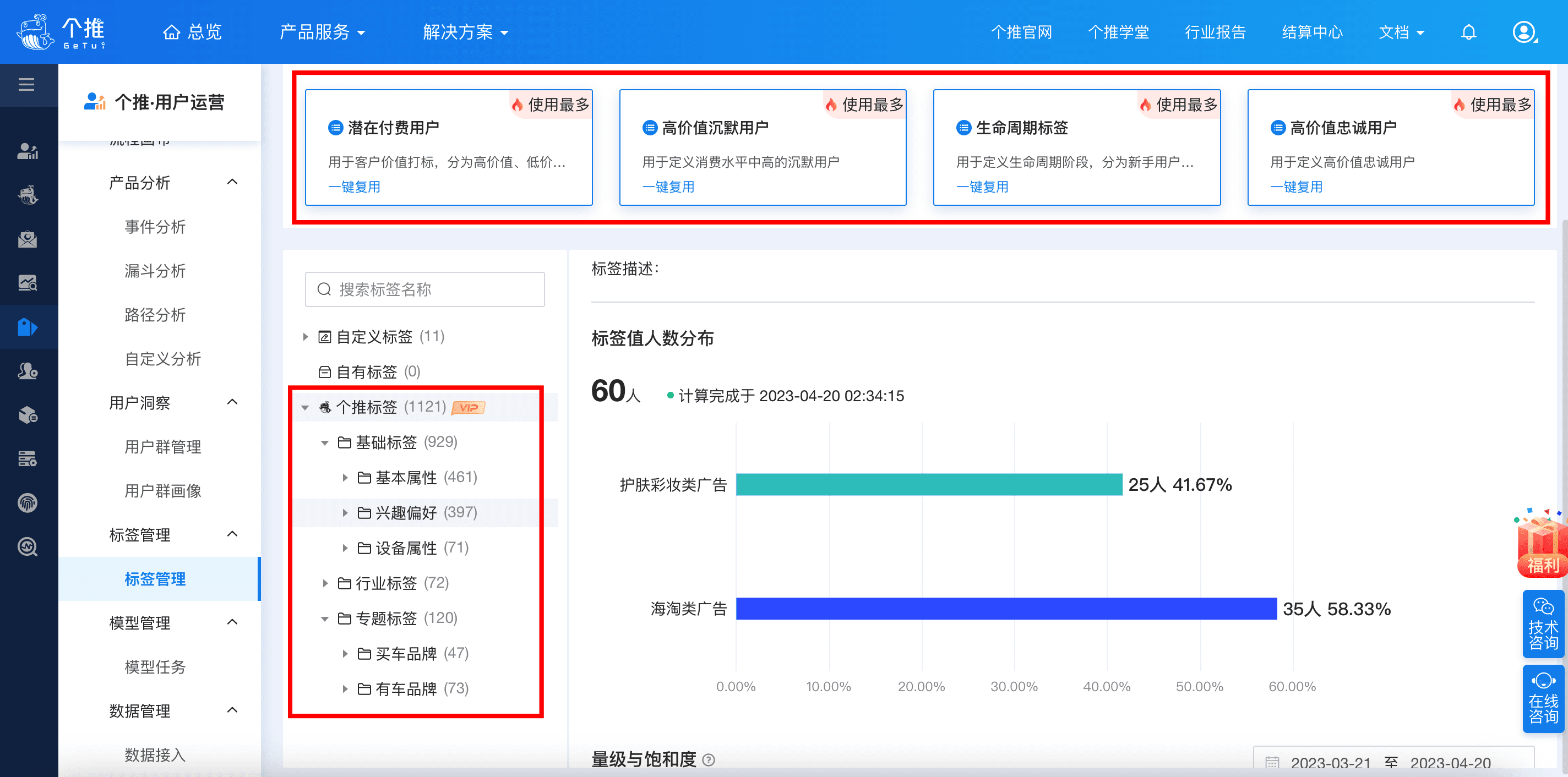
Task: Open the 结算中心 link
Action: point(1312,31)
